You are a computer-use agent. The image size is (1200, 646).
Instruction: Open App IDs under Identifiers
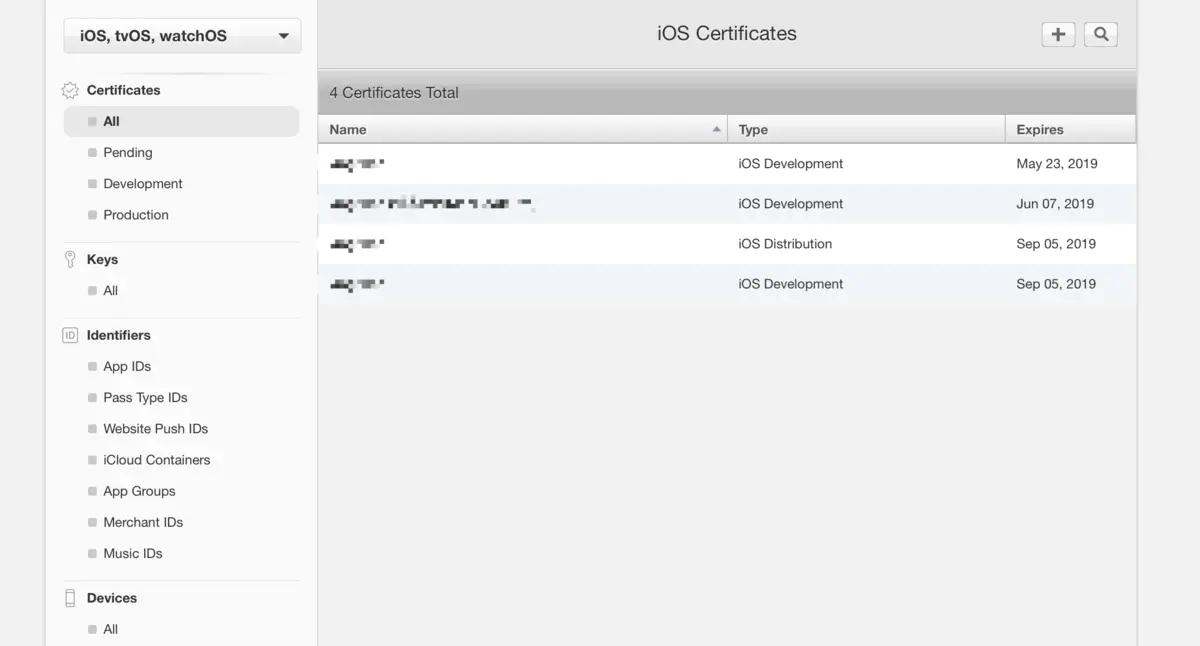click(127, 367)
